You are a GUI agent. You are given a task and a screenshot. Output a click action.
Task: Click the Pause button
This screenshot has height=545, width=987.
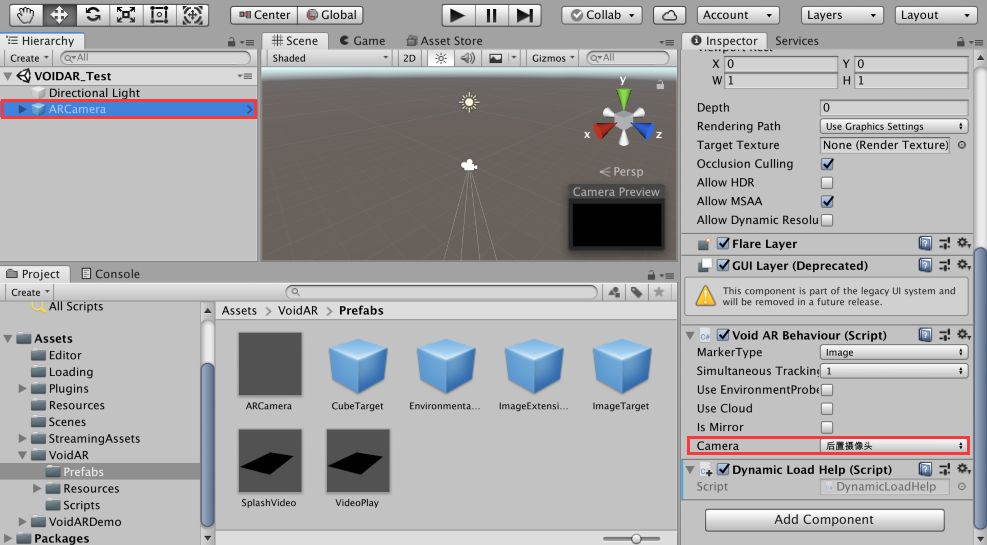point(490,15)
